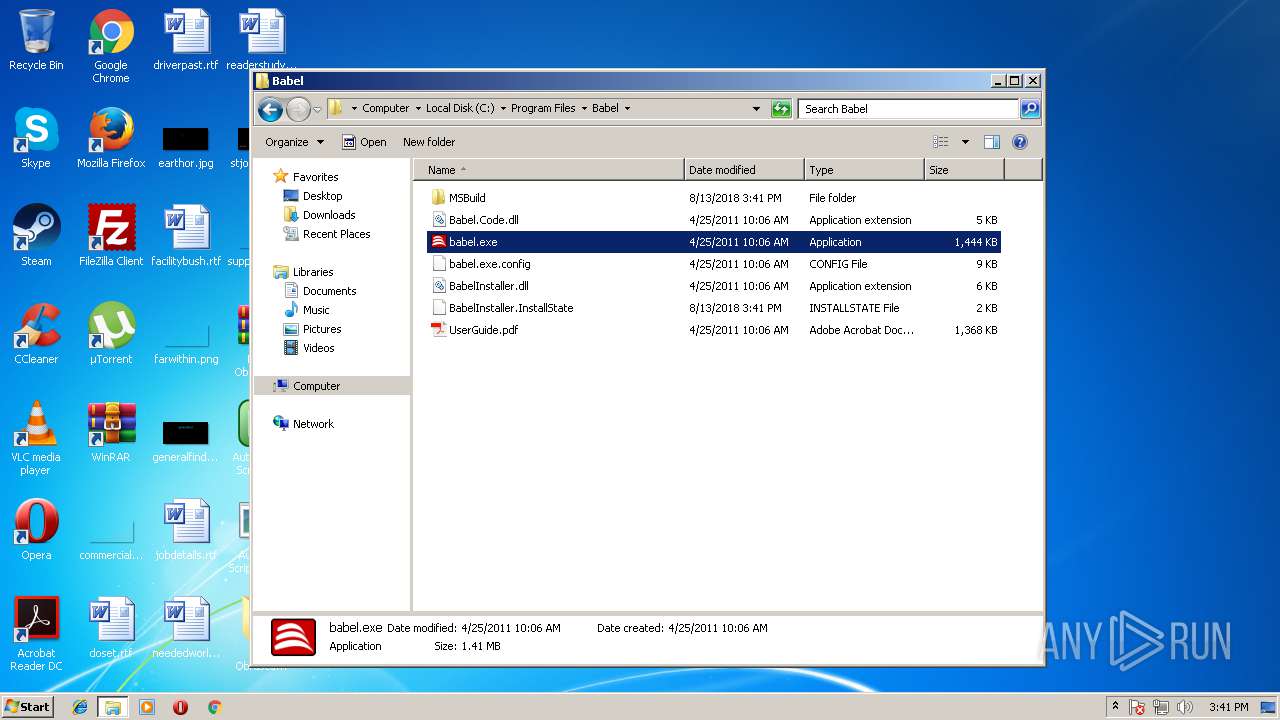The width and height of the screenshot is (1280, 720).
Task: Click the Local Disk (C:) breadcrumb
Action: 460,109
